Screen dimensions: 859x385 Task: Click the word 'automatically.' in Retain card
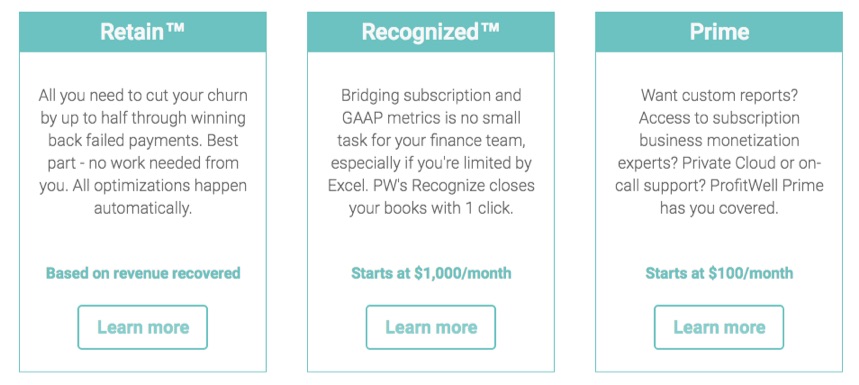[x=143, y=208]
